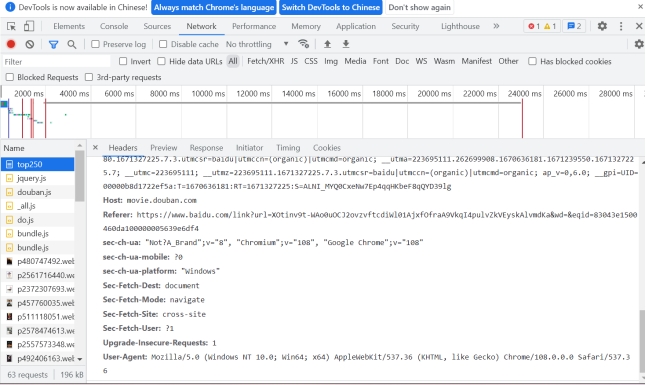The image size is (646, 385).
Task: Close the request details pane X
Action: [95, 148]
